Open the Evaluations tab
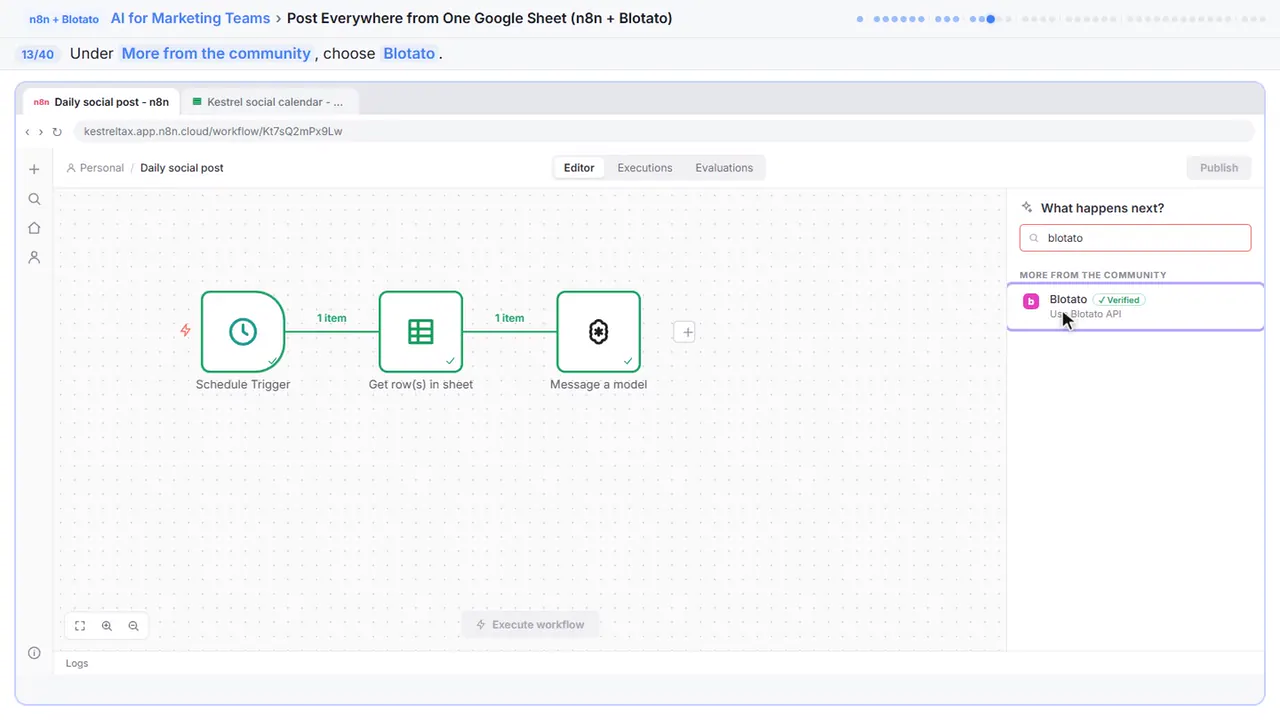This screenshot has height=720, width=1280. [x=724, y=168]
